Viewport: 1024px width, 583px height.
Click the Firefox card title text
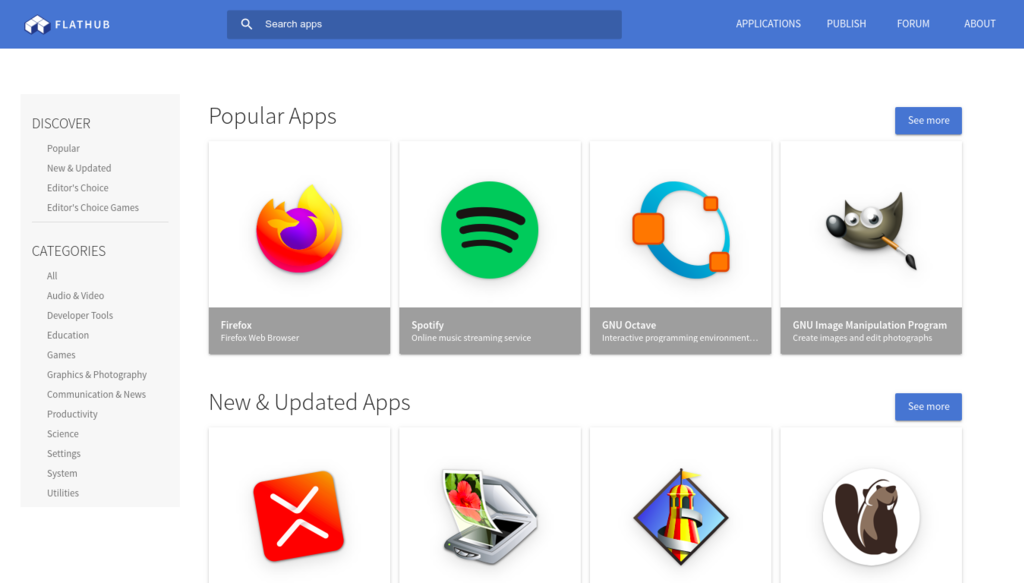click(236, 324)
